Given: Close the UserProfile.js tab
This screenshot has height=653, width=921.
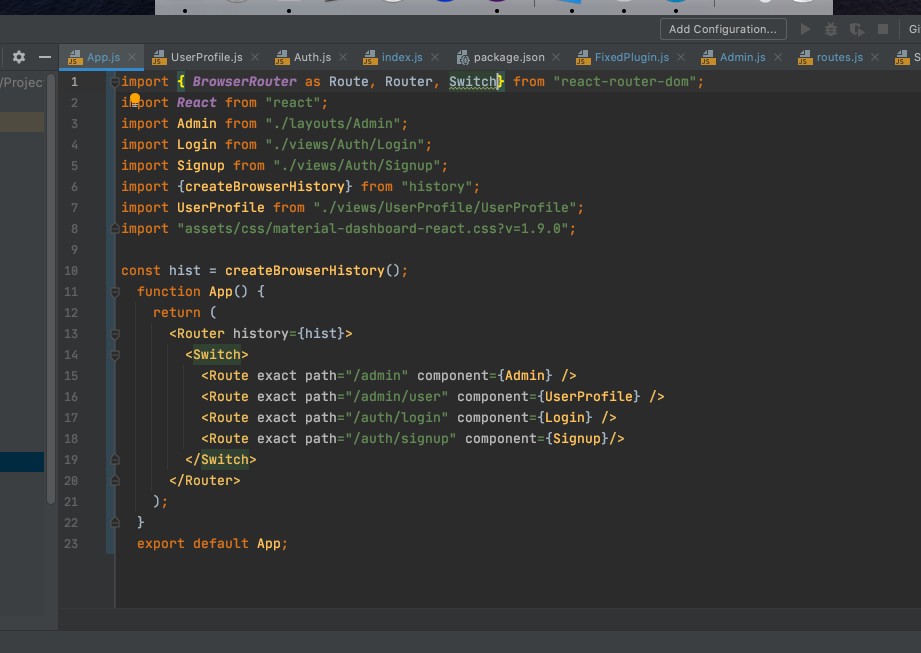Looking at the screenshot, I should tap(254, 58).
